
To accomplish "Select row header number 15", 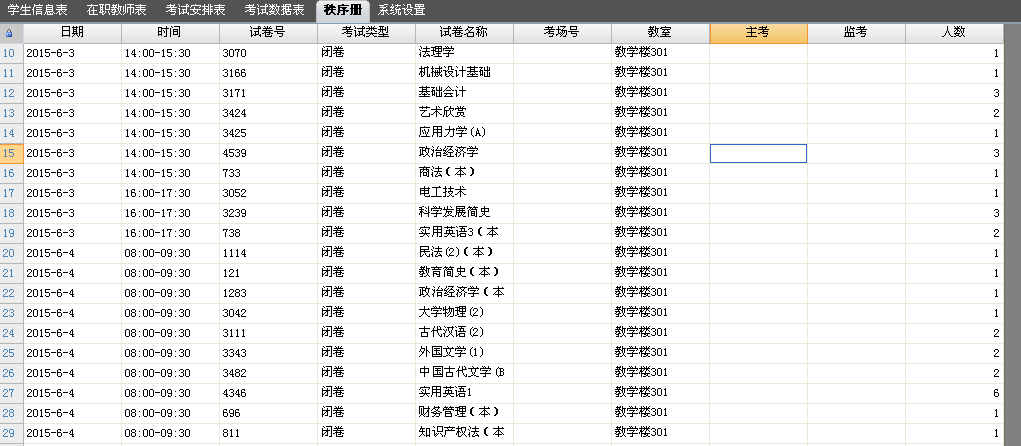I will pyautogui.click(x=11, y=154).
